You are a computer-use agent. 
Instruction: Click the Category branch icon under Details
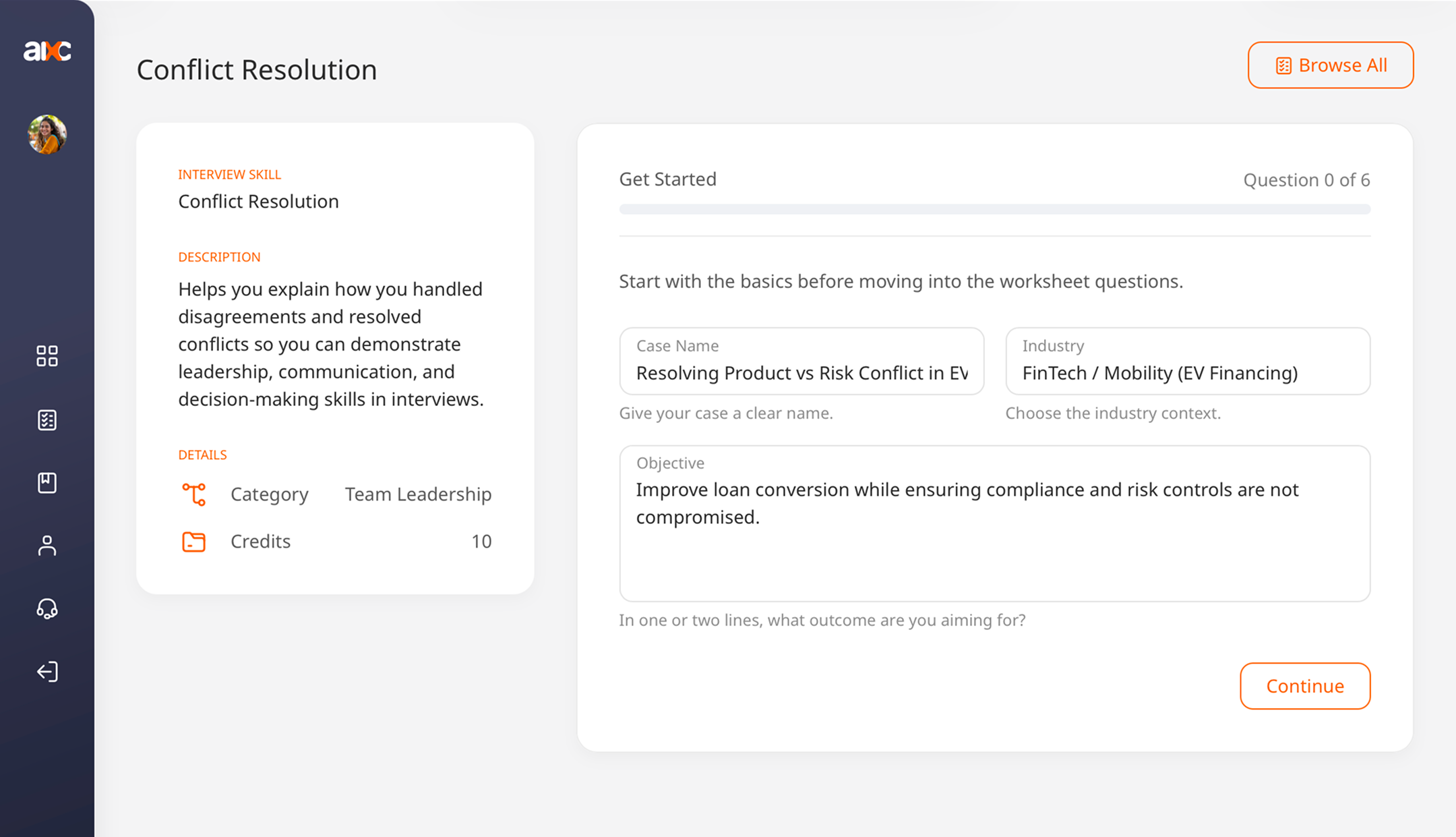click(194, 494)
